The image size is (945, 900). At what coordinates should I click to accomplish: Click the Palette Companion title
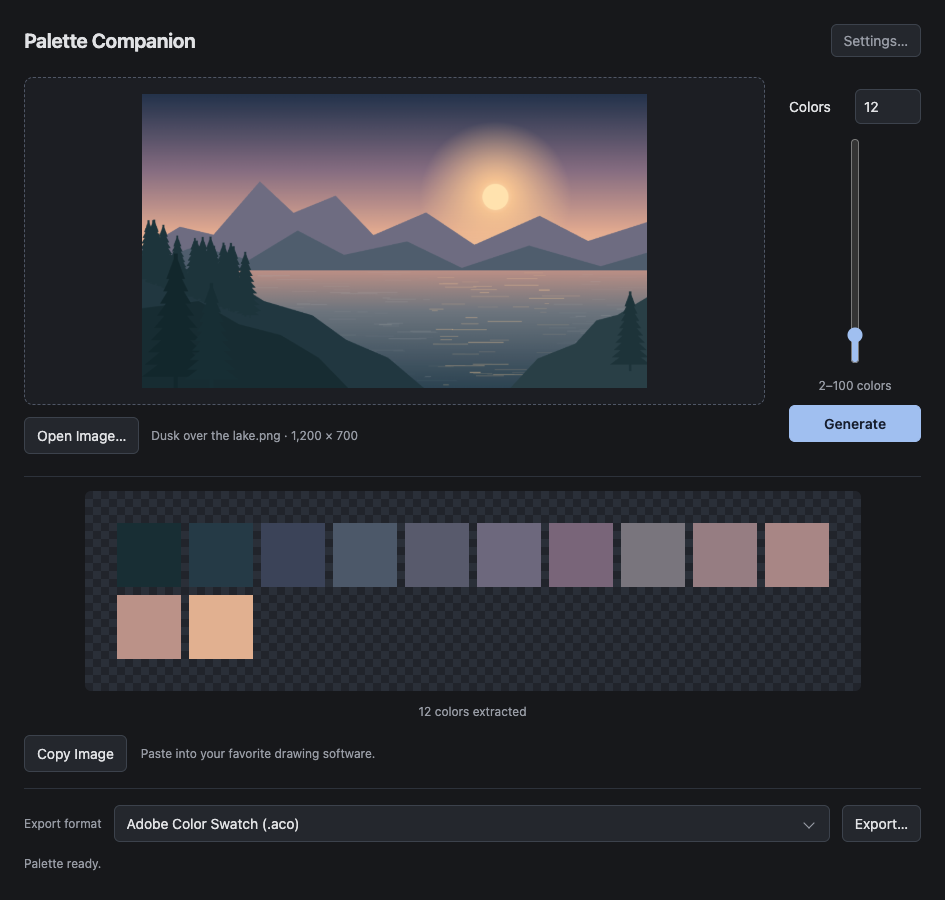pos(110,41)
